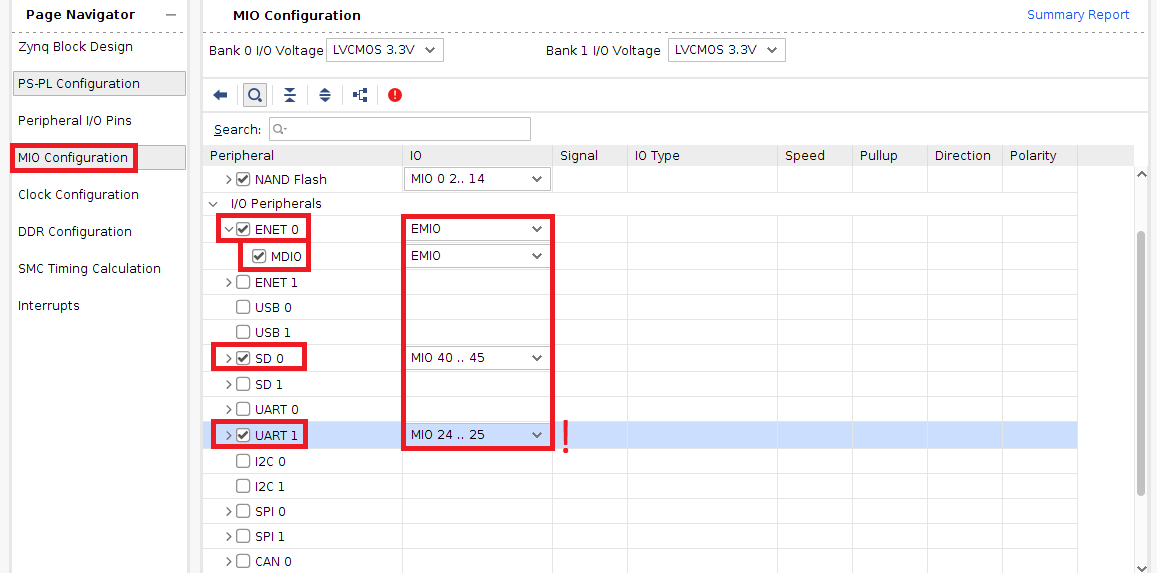Expand the SPI 0 tree row
1157x573 pixels.
point(228,511)
